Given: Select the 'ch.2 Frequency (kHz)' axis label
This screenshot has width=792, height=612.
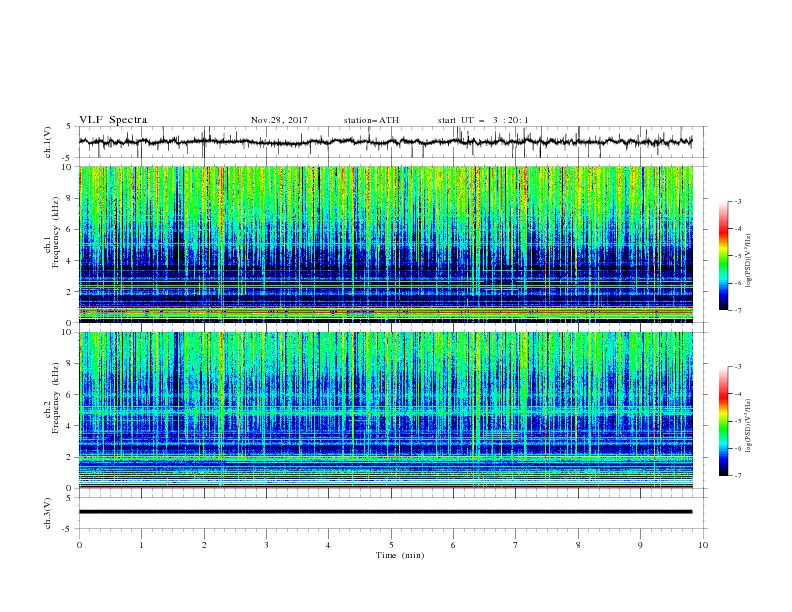Looking at the screenshot, I should coord(52,398).
